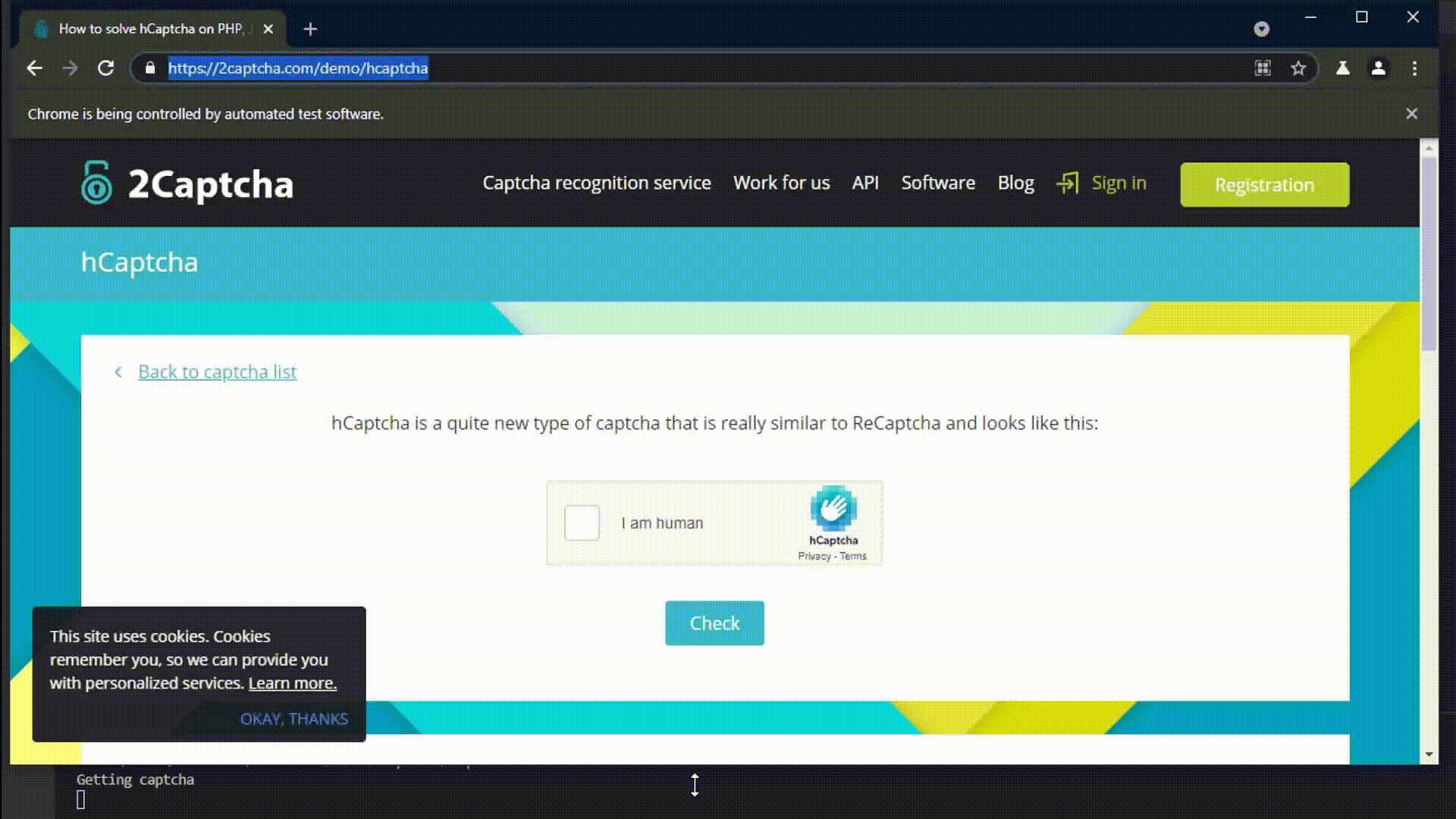Image resolution: width=1456 pixels, height=819 pixels.
Task: Click the green Registration button
Action: (1264, 184)
